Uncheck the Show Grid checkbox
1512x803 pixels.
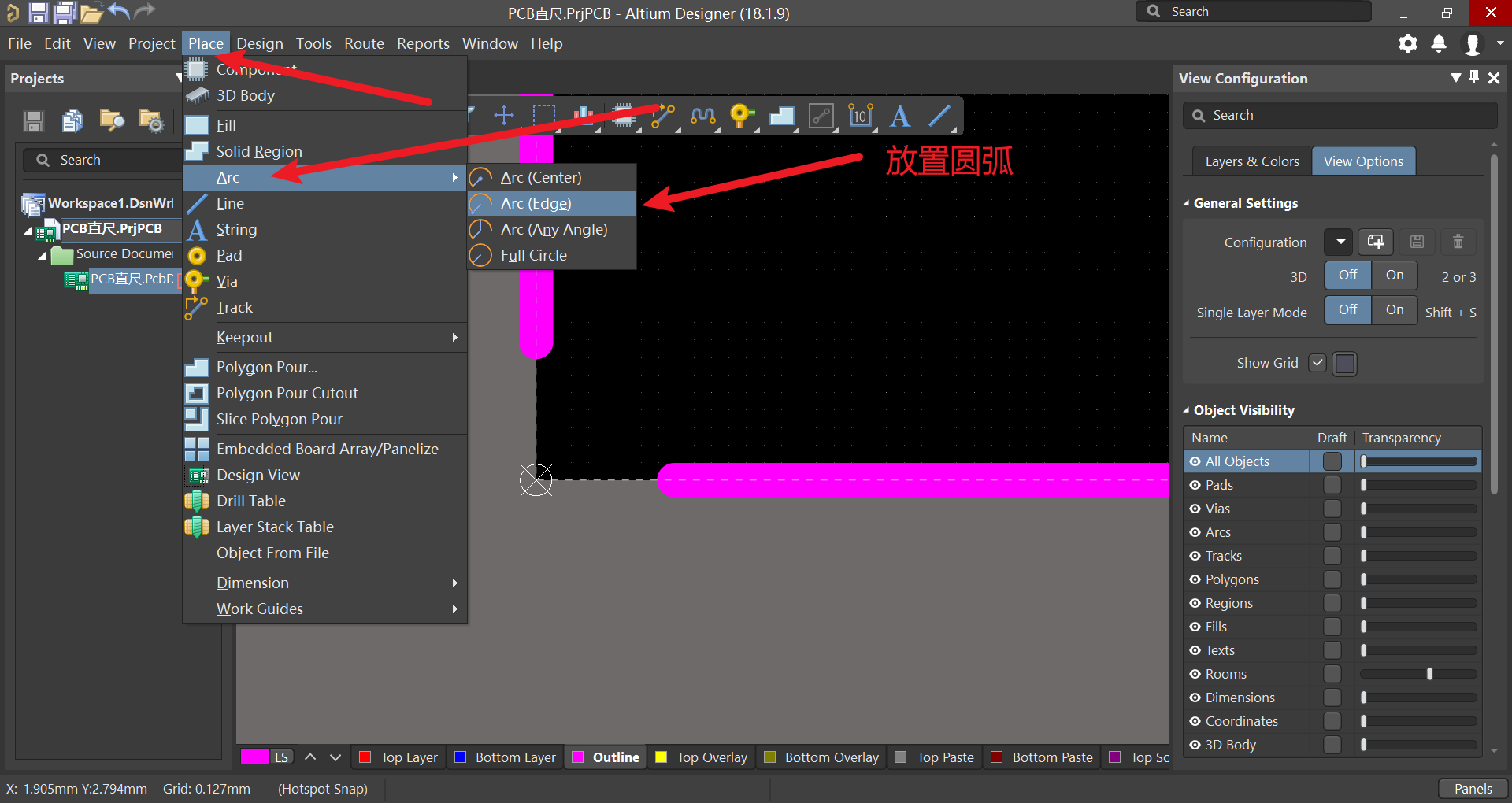[1317, 363]
